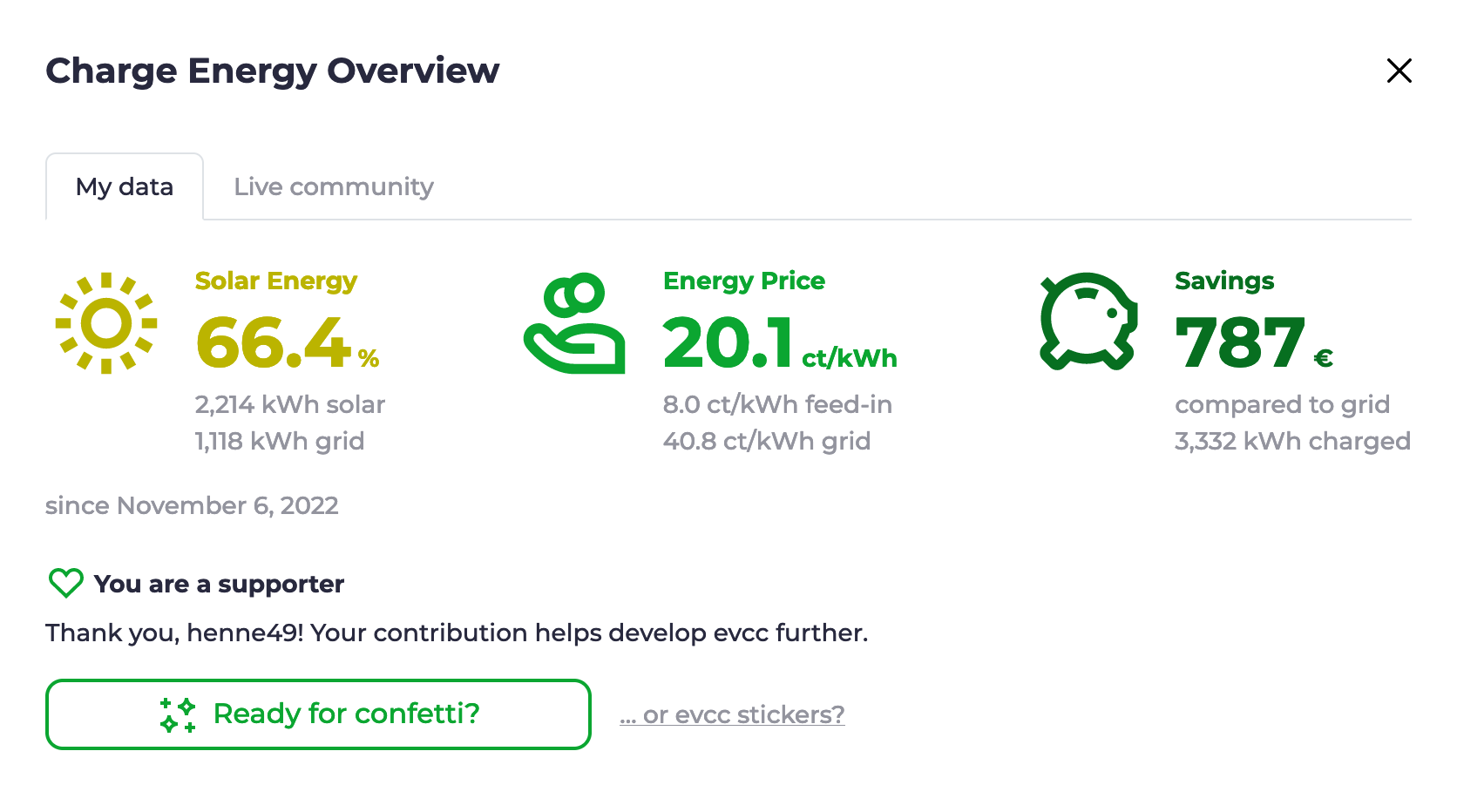Click the since November 6, 2022 text
The image size is (1457, 812).
192,505
